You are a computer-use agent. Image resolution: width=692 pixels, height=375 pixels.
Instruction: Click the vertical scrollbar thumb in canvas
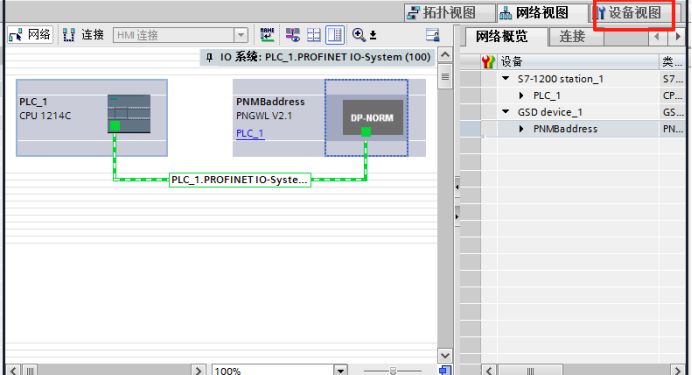coord(445,77)
